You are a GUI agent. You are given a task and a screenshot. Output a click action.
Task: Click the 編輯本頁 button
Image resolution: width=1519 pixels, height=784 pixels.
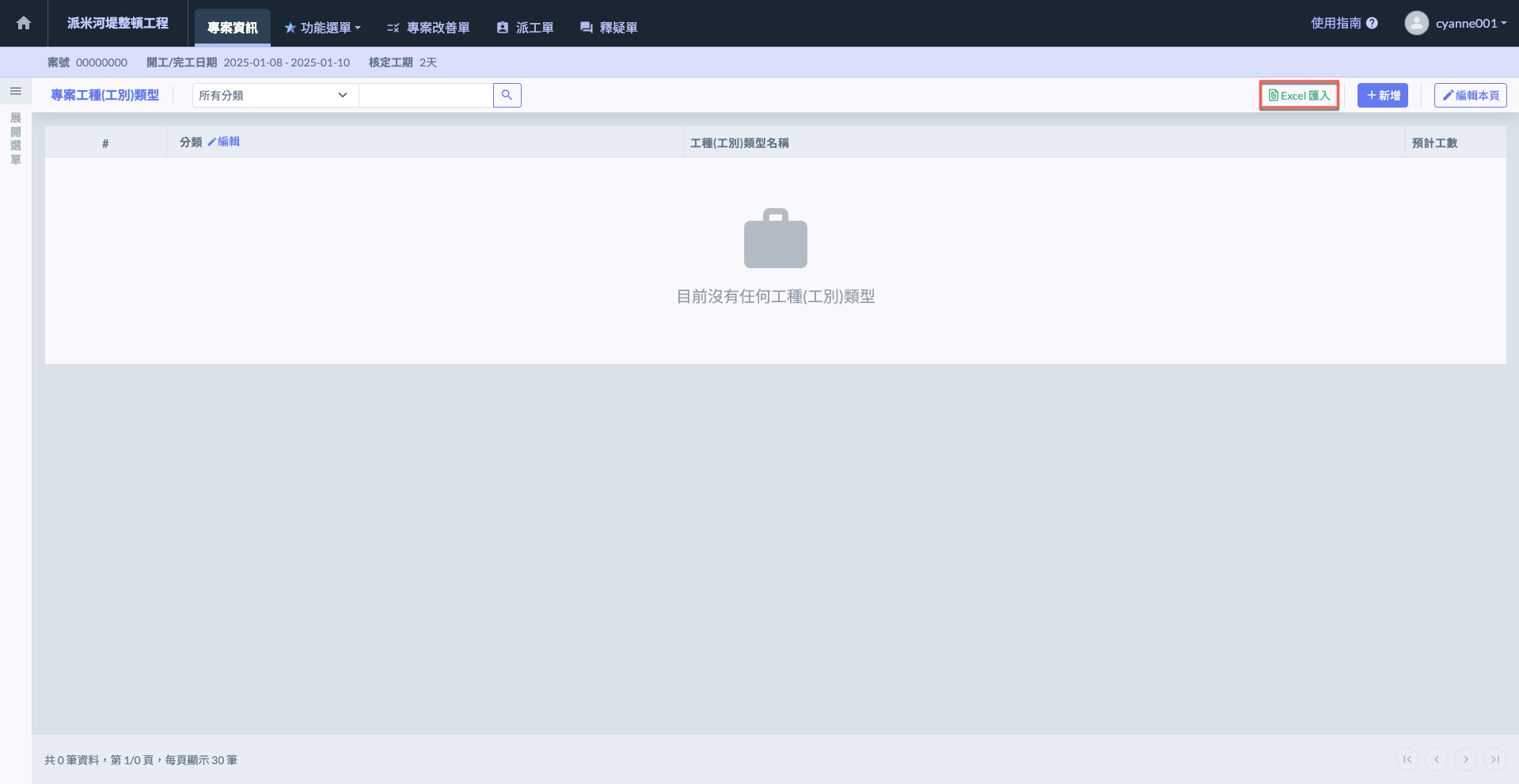click(1470, 95)
